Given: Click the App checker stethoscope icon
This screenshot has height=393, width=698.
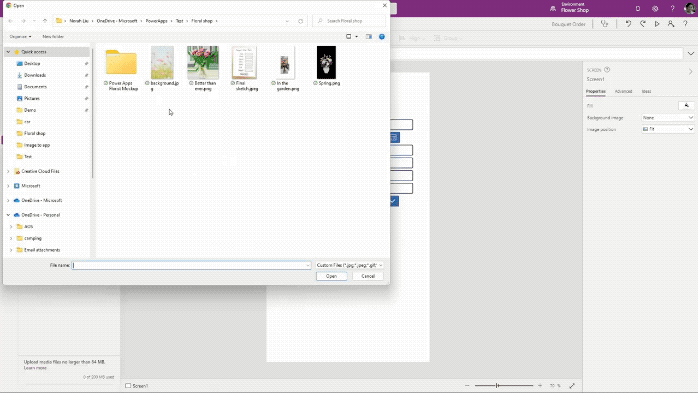Looking at the screenshot, I should pos(604,24).
